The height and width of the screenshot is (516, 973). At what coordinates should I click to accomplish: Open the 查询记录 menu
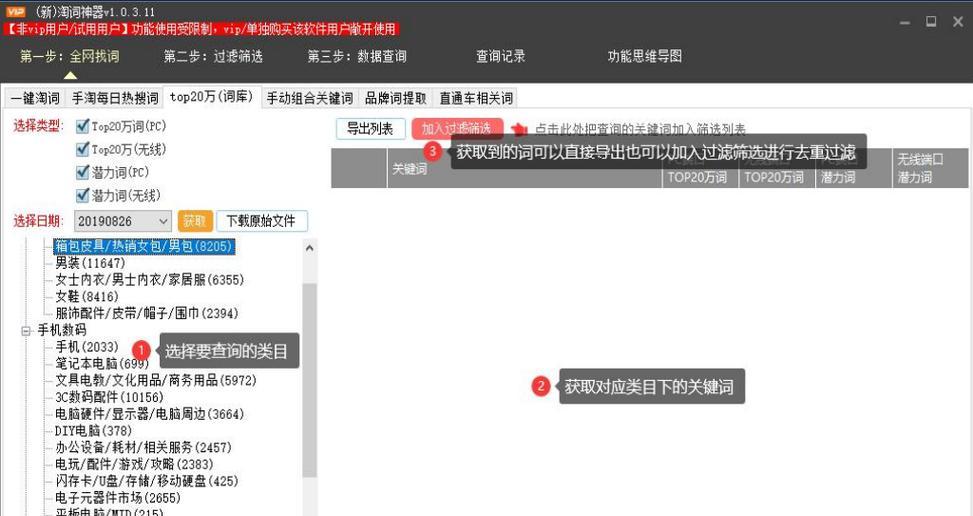click(501, 56)
